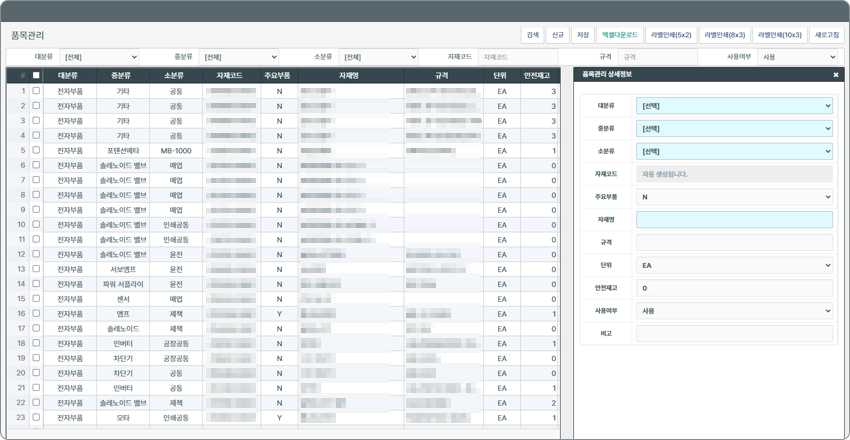
Task: Open the 중분류 filter dropdown in search bar
Action: 239,57
